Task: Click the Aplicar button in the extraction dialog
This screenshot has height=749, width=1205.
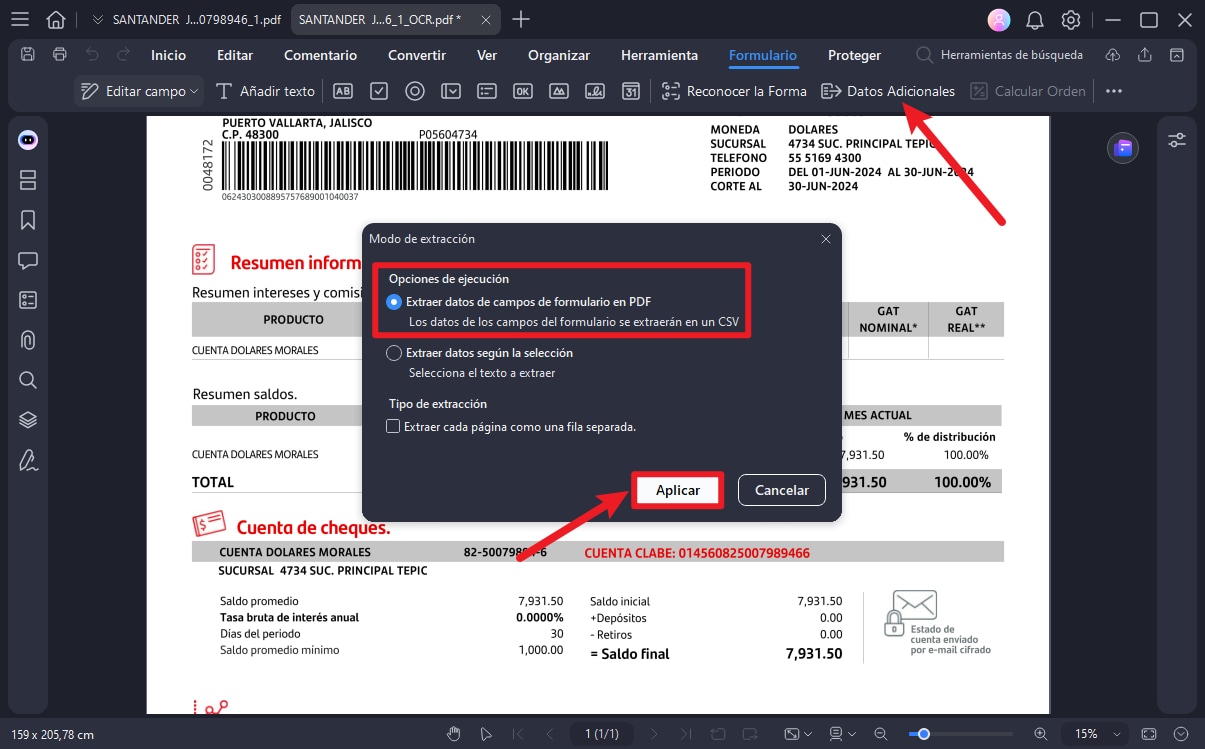Action: point(677,490)
